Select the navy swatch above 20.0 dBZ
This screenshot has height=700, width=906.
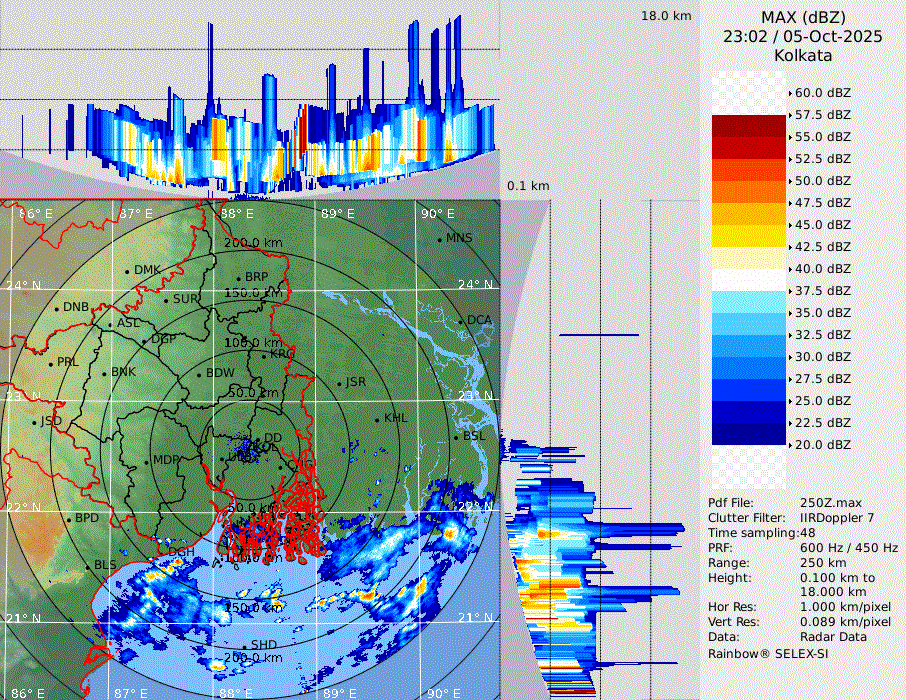[x=749, y=433]
